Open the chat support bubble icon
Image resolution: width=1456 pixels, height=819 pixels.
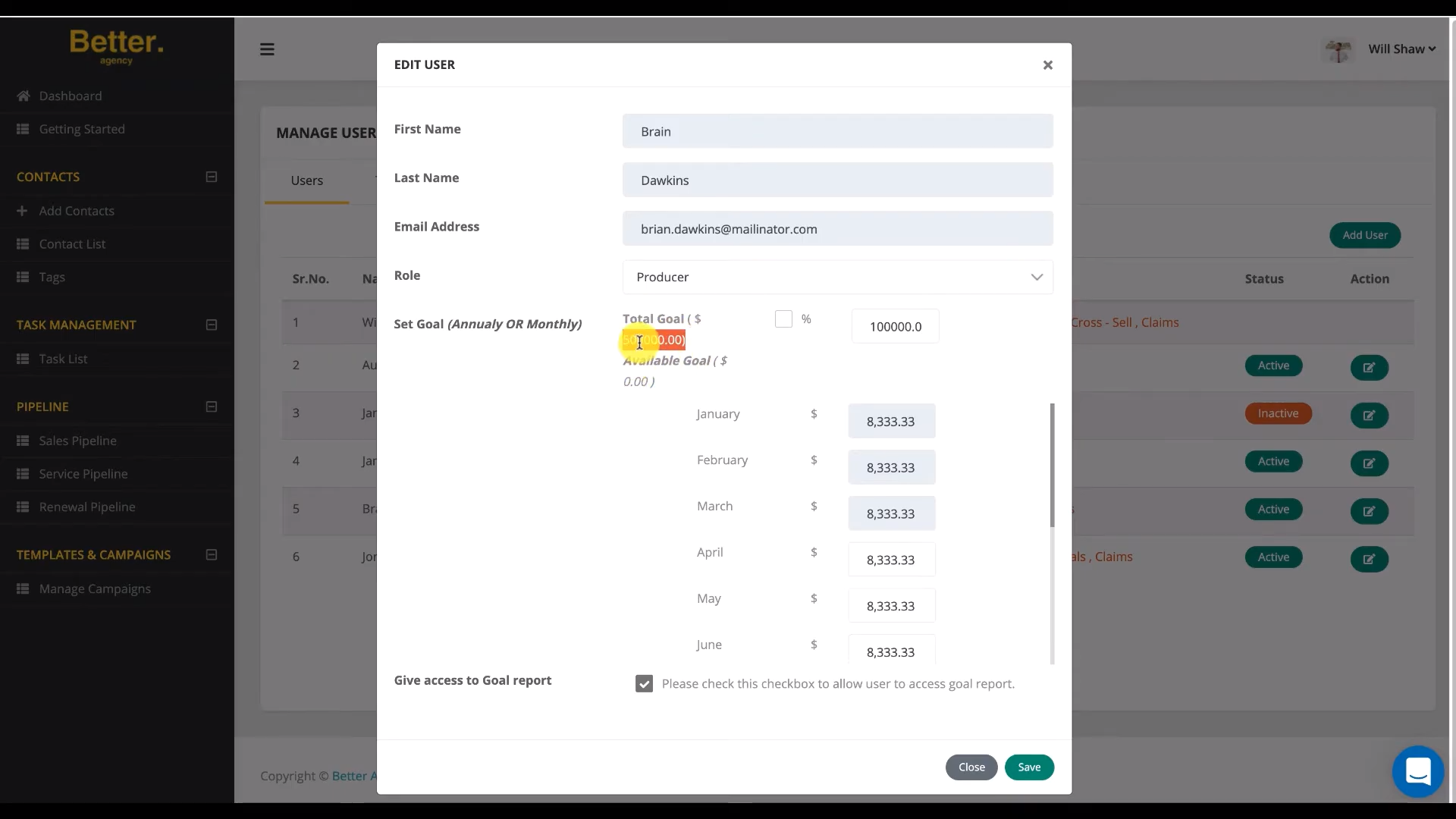coord(1417,771)
